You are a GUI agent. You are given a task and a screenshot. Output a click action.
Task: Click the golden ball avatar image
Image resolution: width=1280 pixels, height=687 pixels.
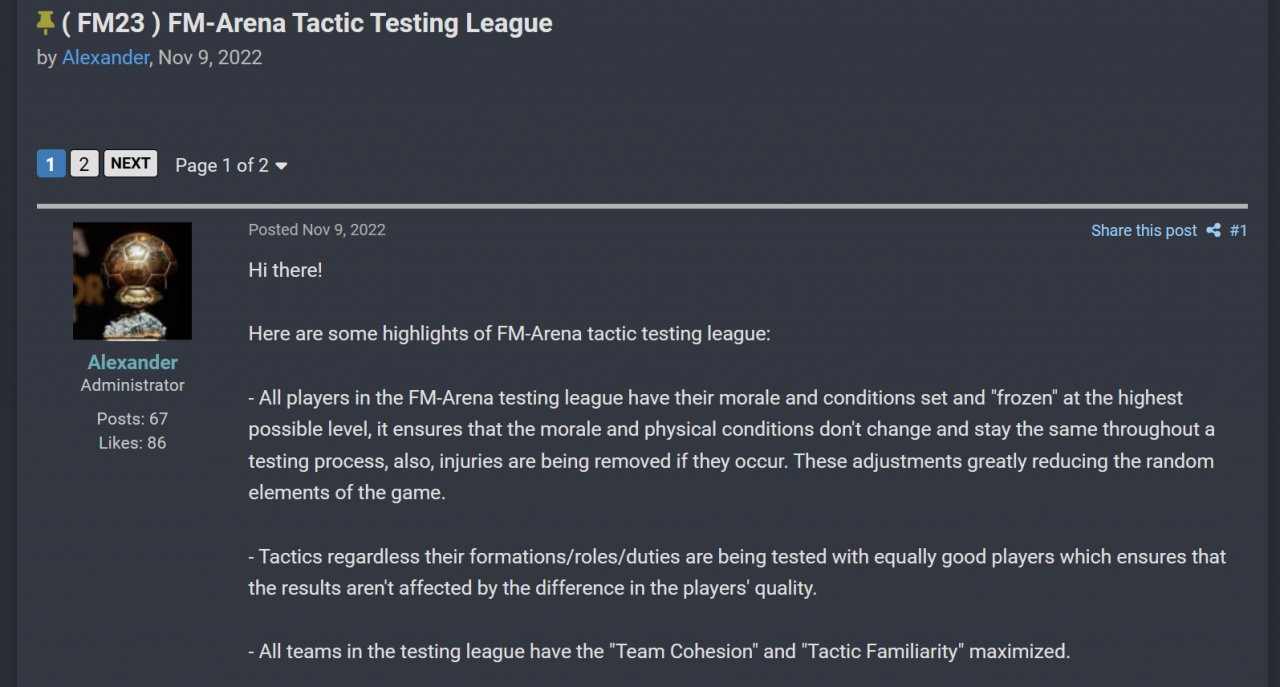click(132, 281)
